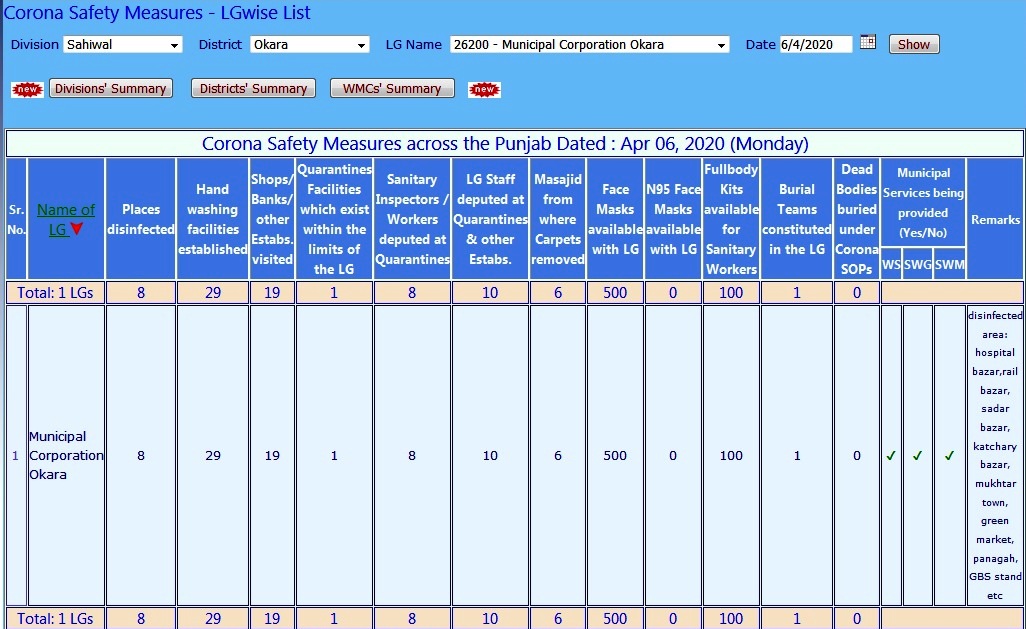Sort by the Name of LG link

pos(65,219)
